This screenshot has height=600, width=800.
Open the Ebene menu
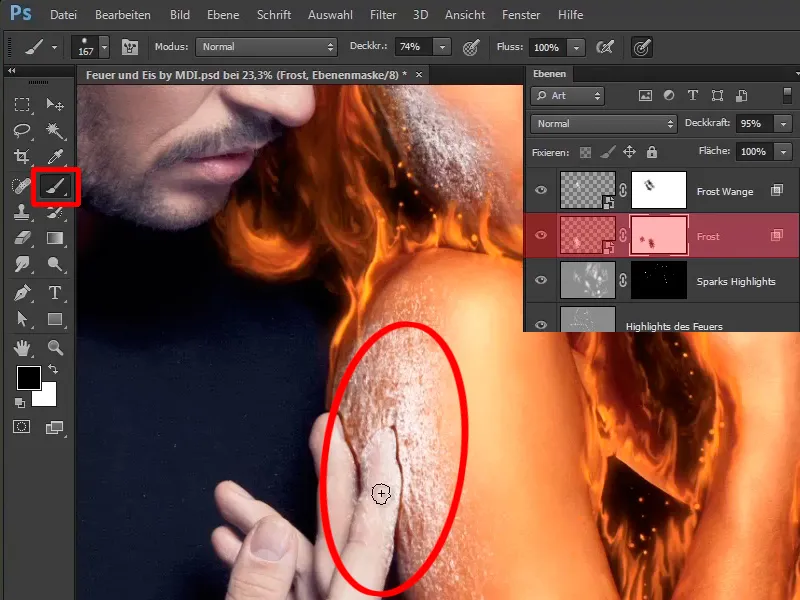pyautogui.click(x=223, y=15)
